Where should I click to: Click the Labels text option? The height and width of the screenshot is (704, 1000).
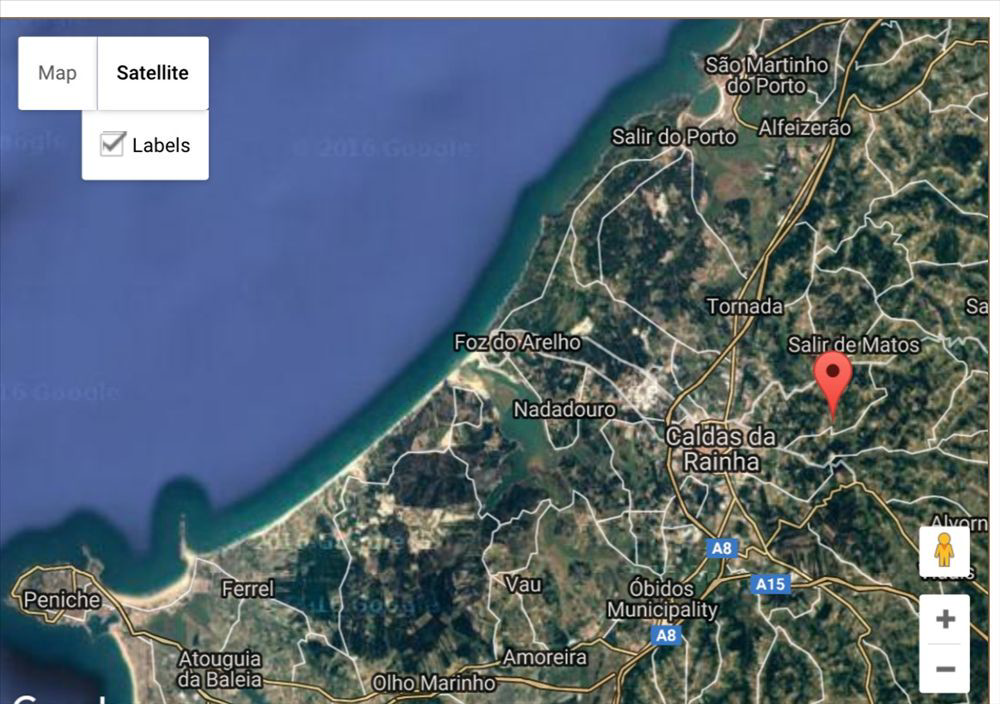161,145
